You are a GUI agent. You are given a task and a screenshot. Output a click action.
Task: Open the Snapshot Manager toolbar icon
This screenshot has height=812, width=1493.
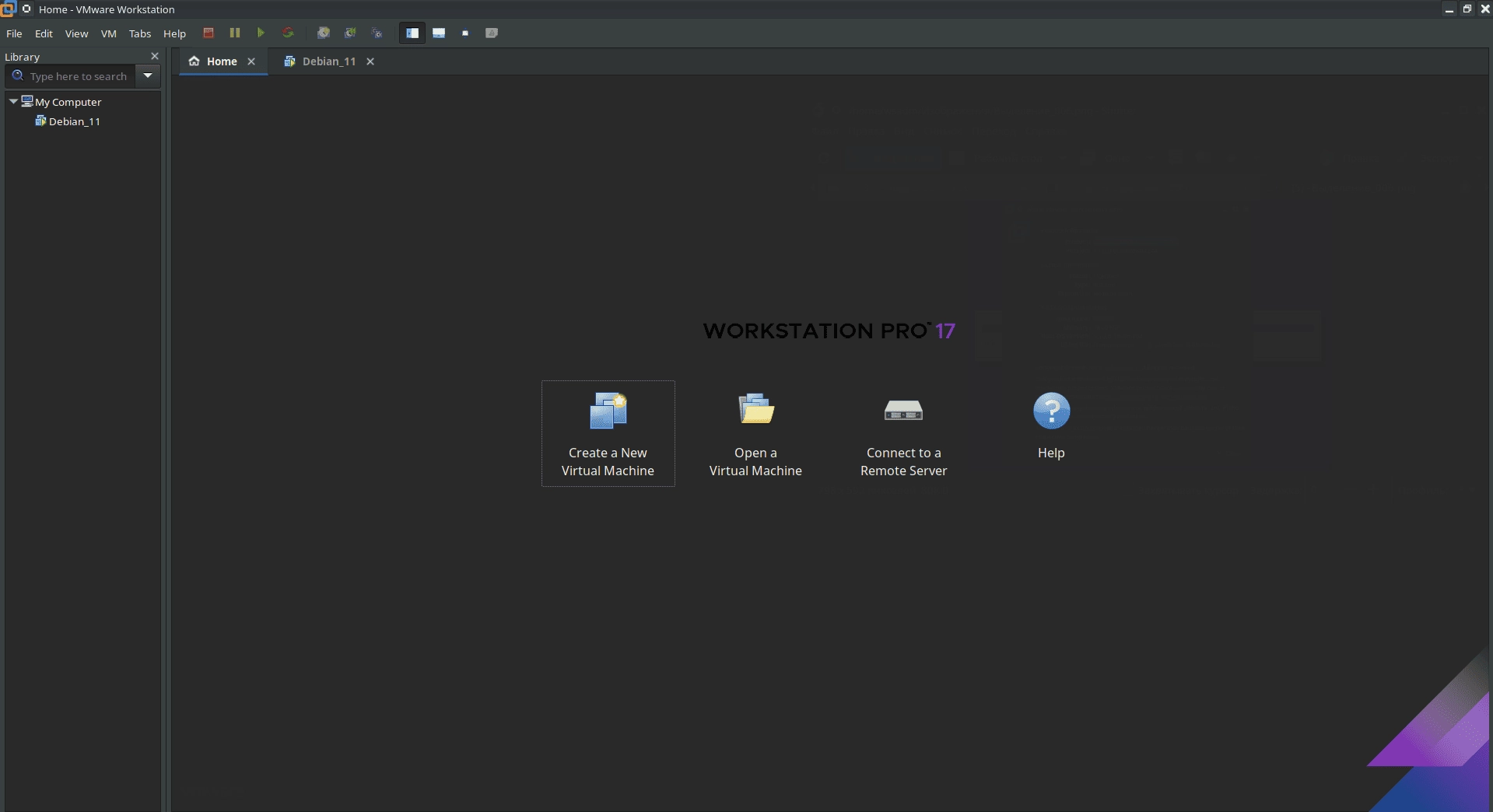377,33
